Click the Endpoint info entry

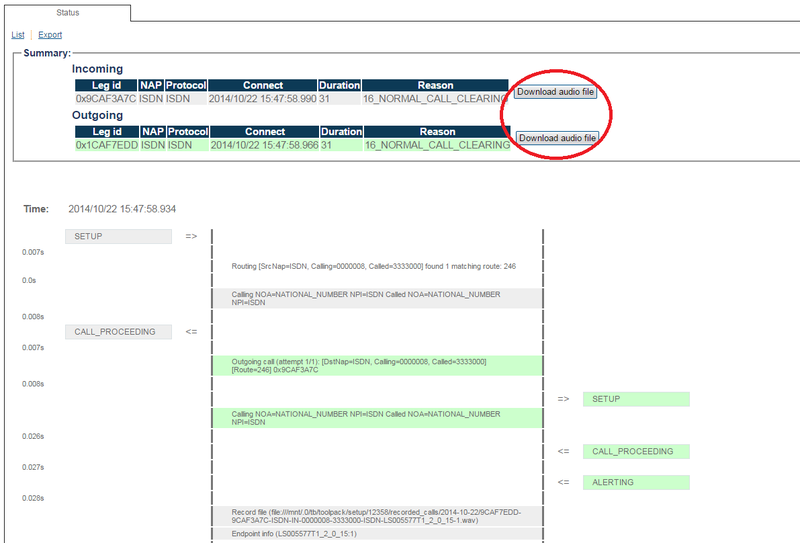tap(376, 534)
